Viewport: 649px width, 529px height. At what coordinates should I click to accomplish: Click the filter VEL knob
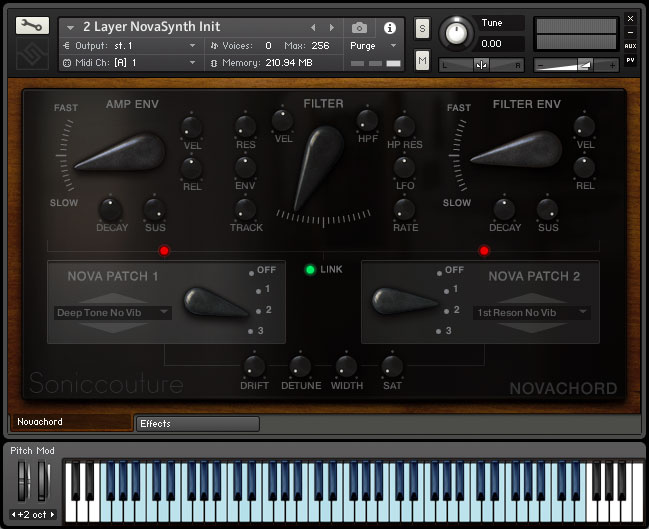(x=283, y=120)
